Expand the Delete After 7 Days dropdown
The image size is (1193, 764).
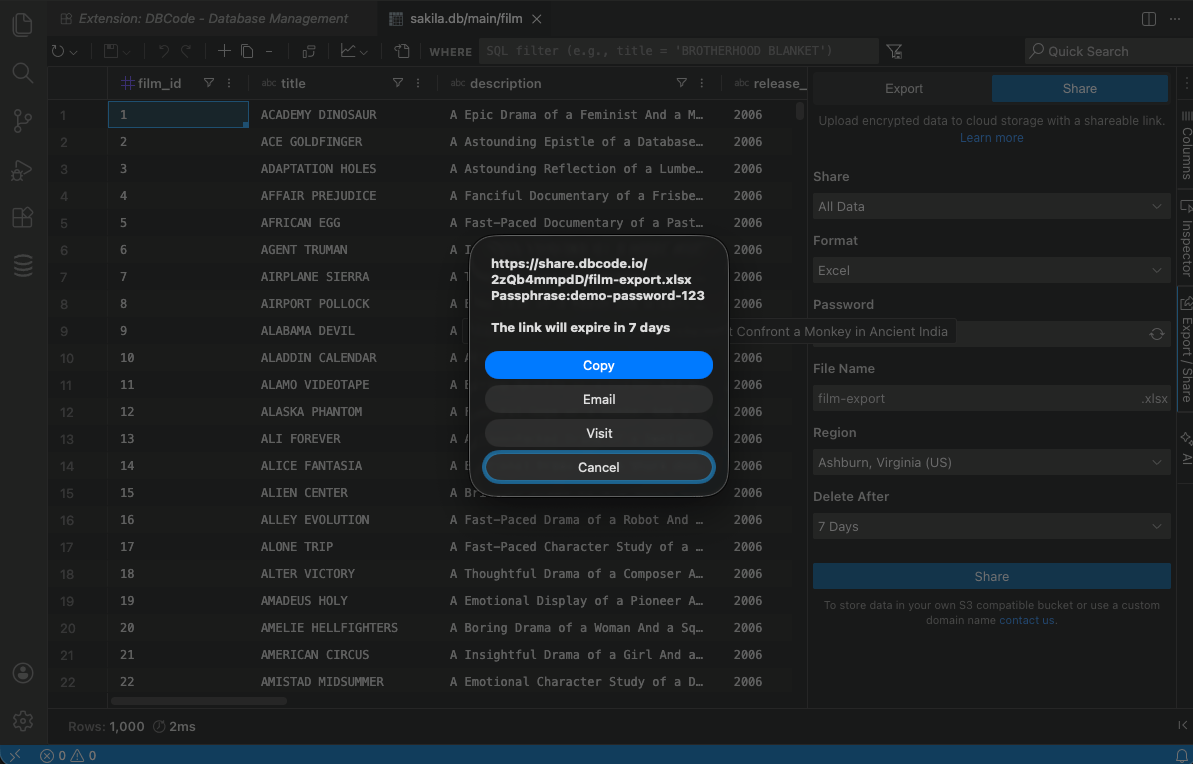coord(991,526)
